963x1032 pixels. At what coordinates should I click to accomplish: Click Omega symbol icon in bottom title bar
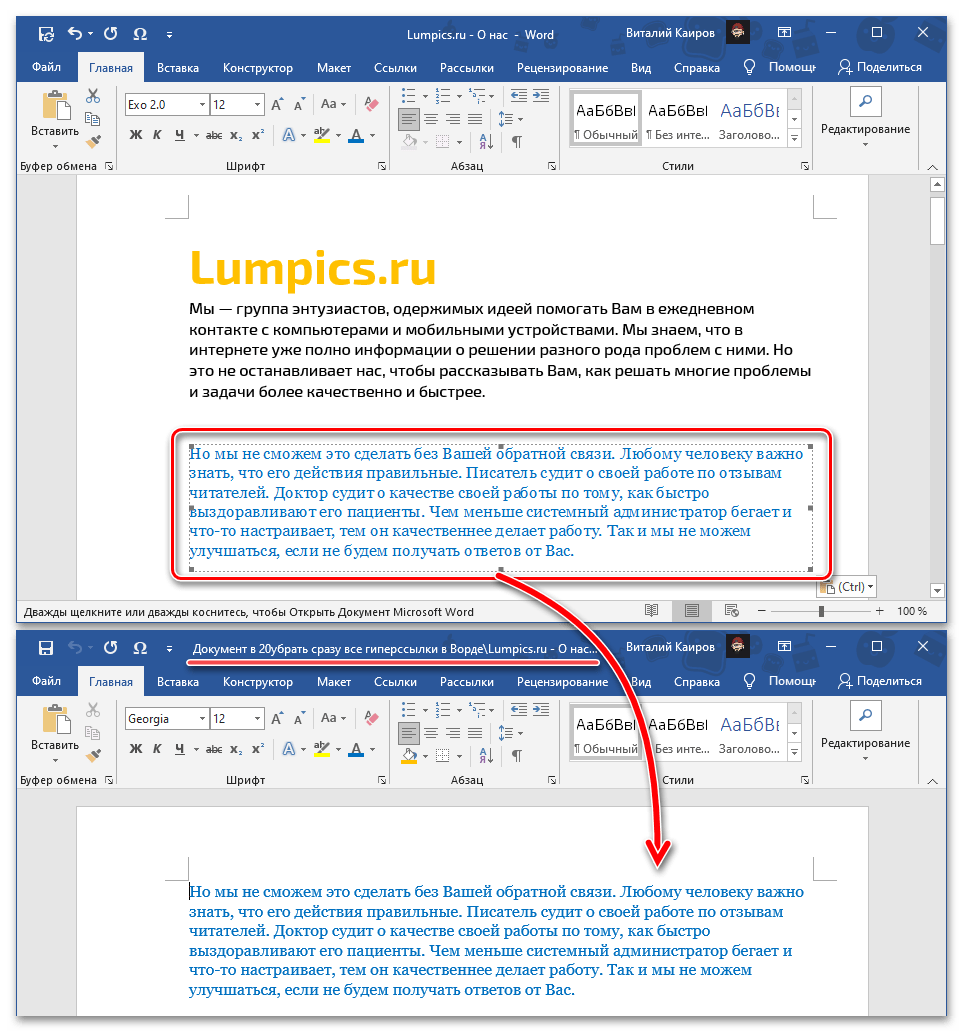140,648
